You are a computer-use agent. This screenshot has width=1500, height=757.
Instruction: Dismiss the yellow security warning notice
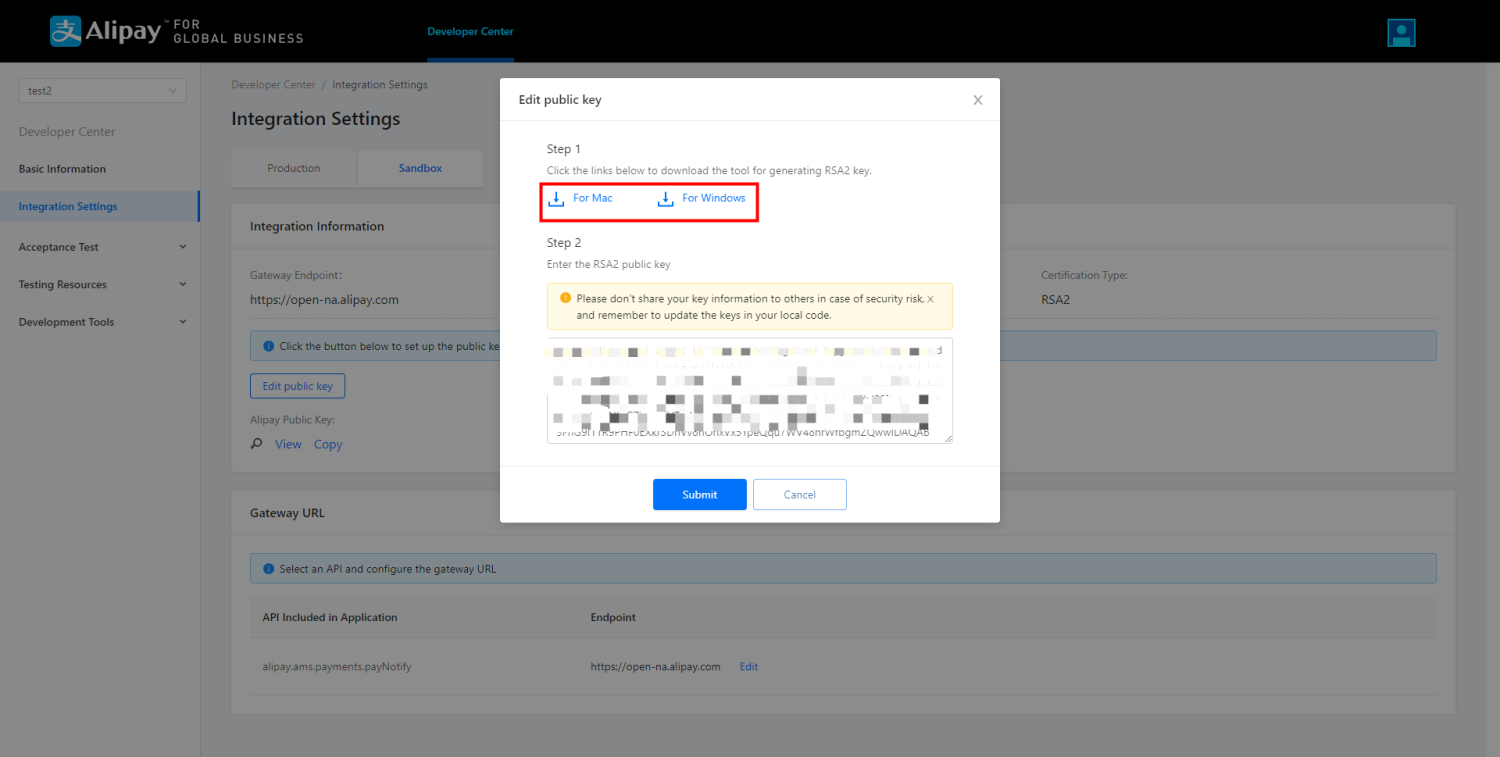(930, 299)
